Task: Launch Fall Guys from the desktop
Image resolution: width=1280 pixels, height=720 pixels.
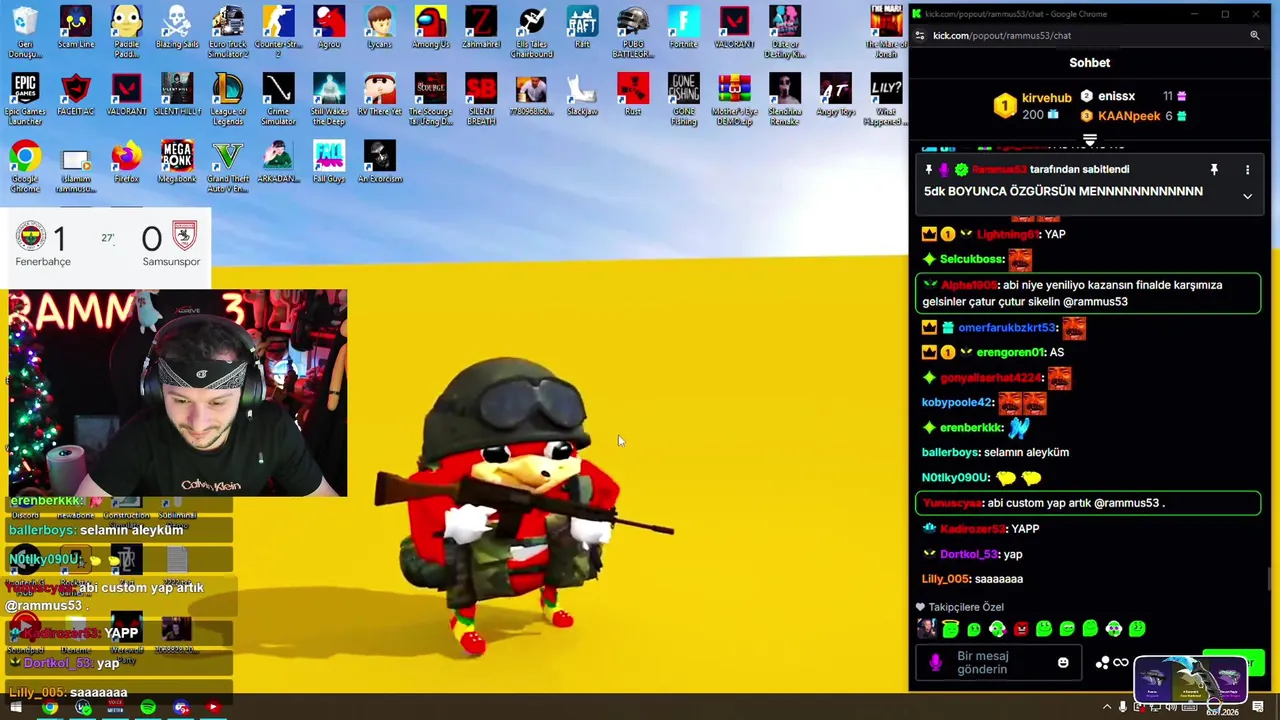Action: (x=329, y=162)
